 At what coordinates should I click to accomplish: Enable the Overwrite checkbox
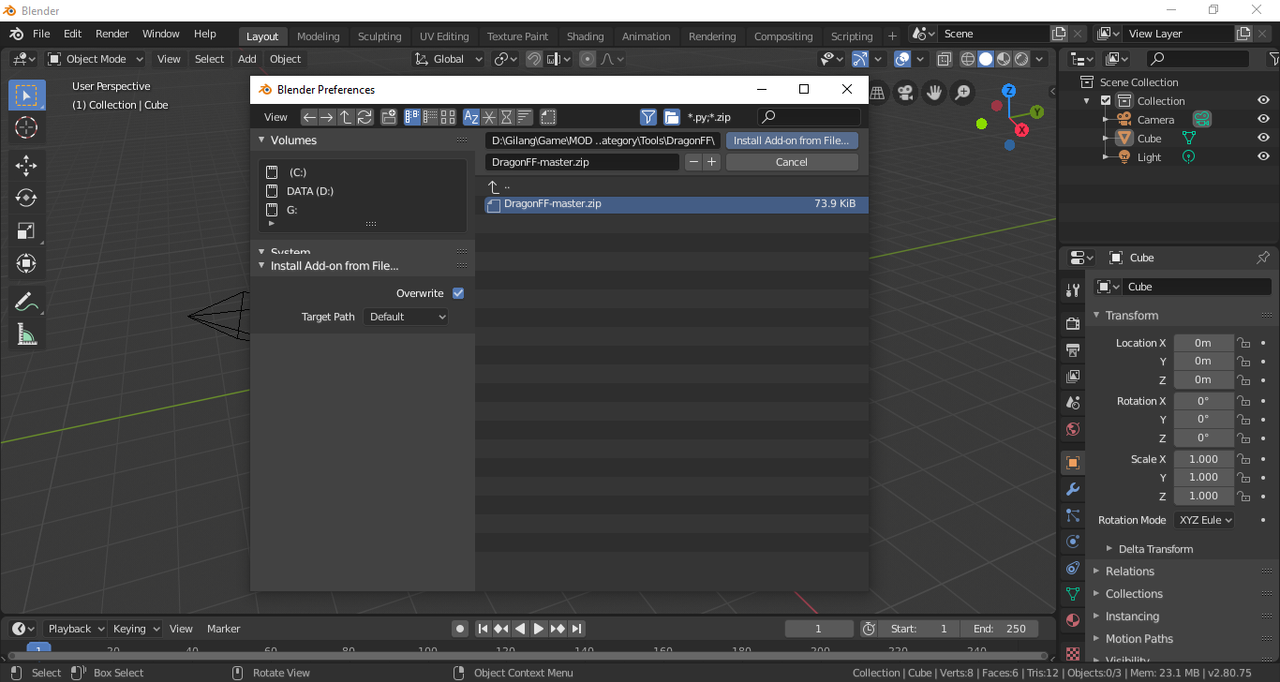(x=458, y=293)
